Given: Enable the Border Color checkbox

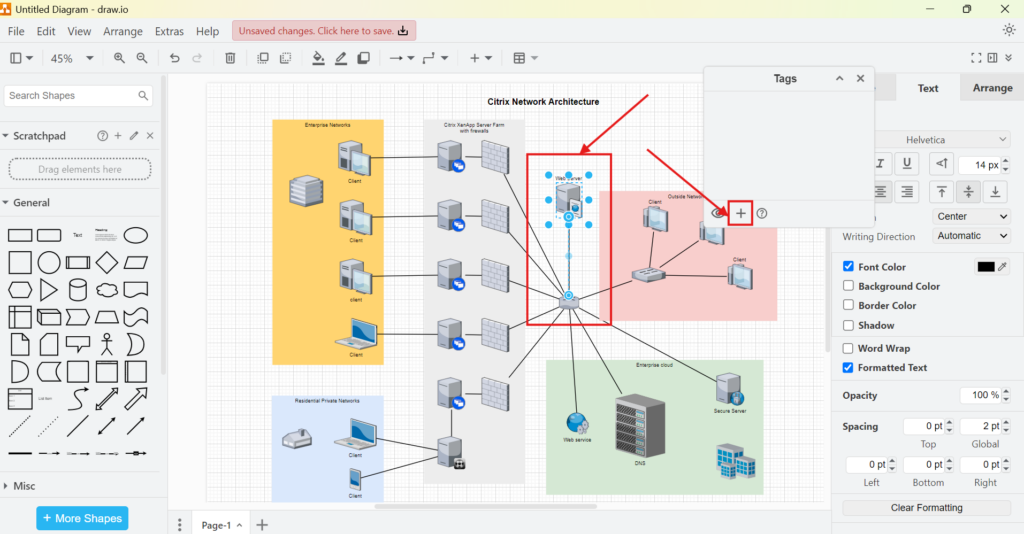Looking at the screenshot, I should (x=848, y=305).
